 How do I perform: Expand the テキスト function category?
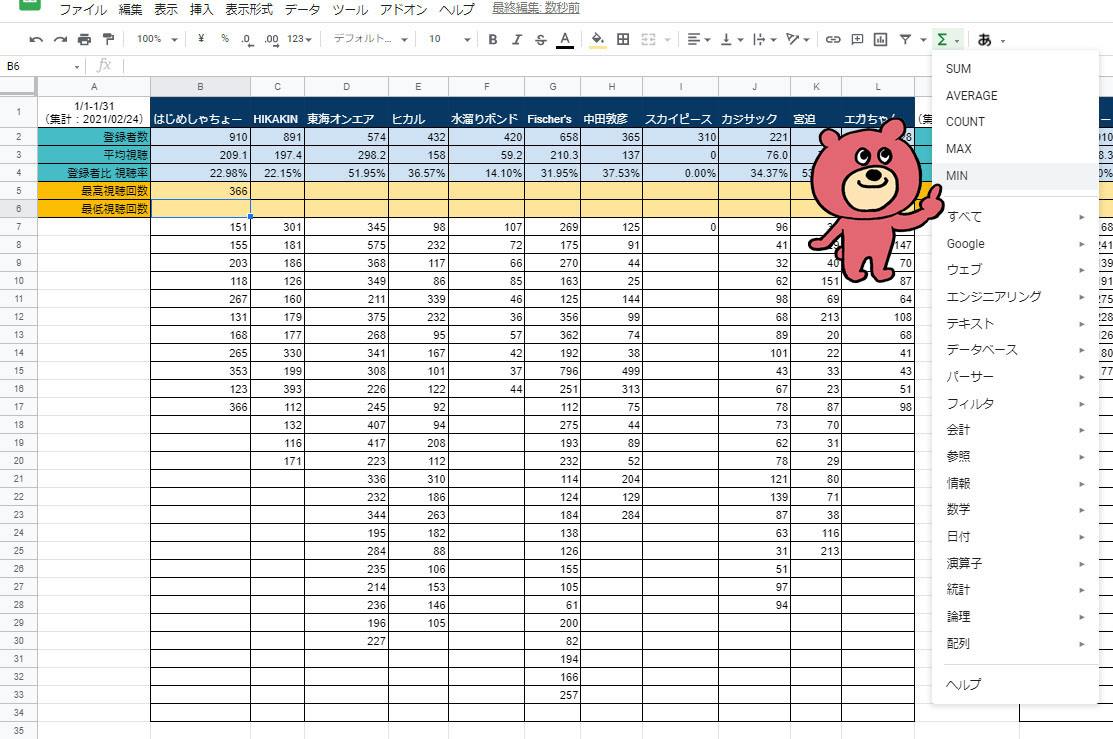coord(1015,324)
